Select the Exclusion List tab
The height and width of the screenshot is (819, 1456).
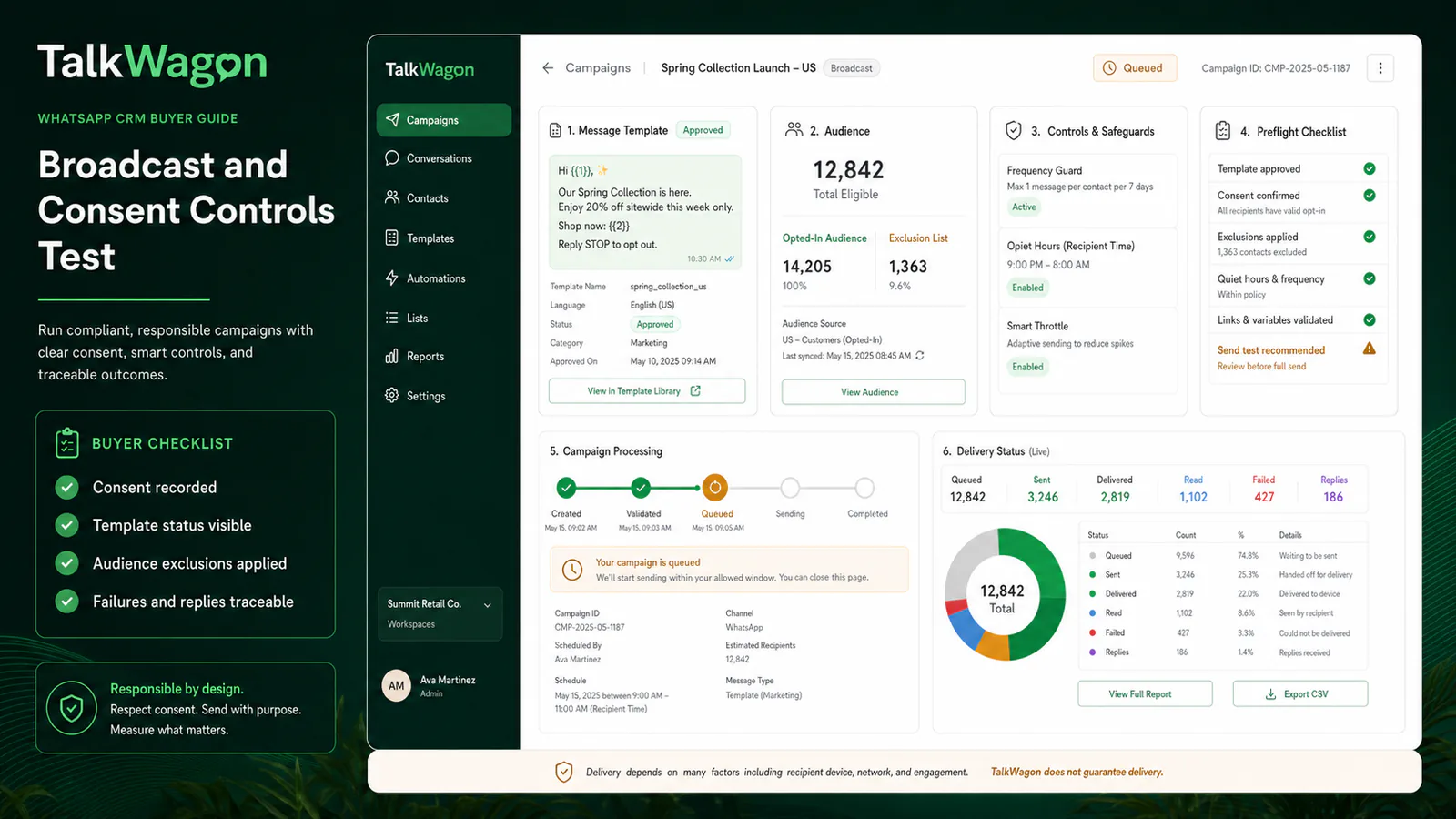918,238
